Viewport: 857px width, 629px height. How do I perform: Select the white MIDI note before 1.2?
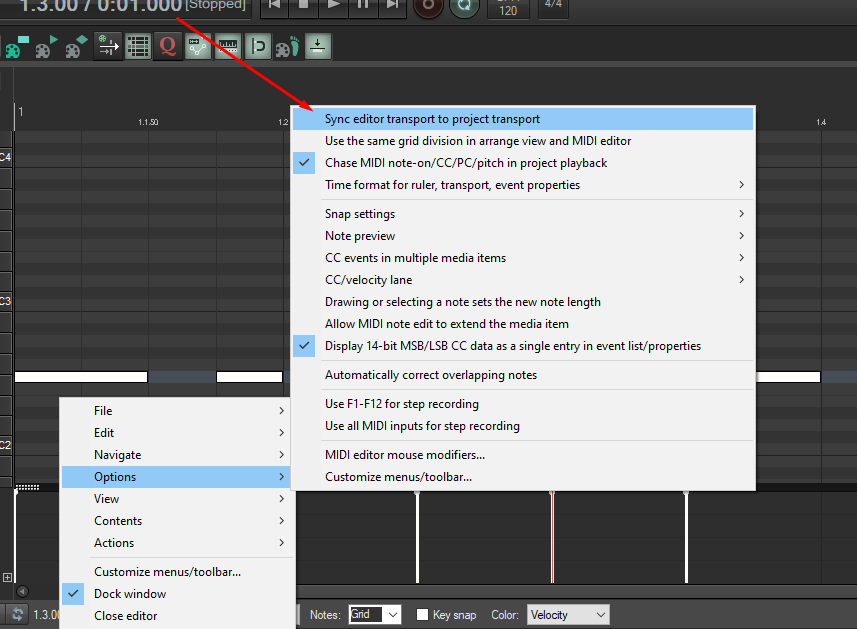pos(249,377)
